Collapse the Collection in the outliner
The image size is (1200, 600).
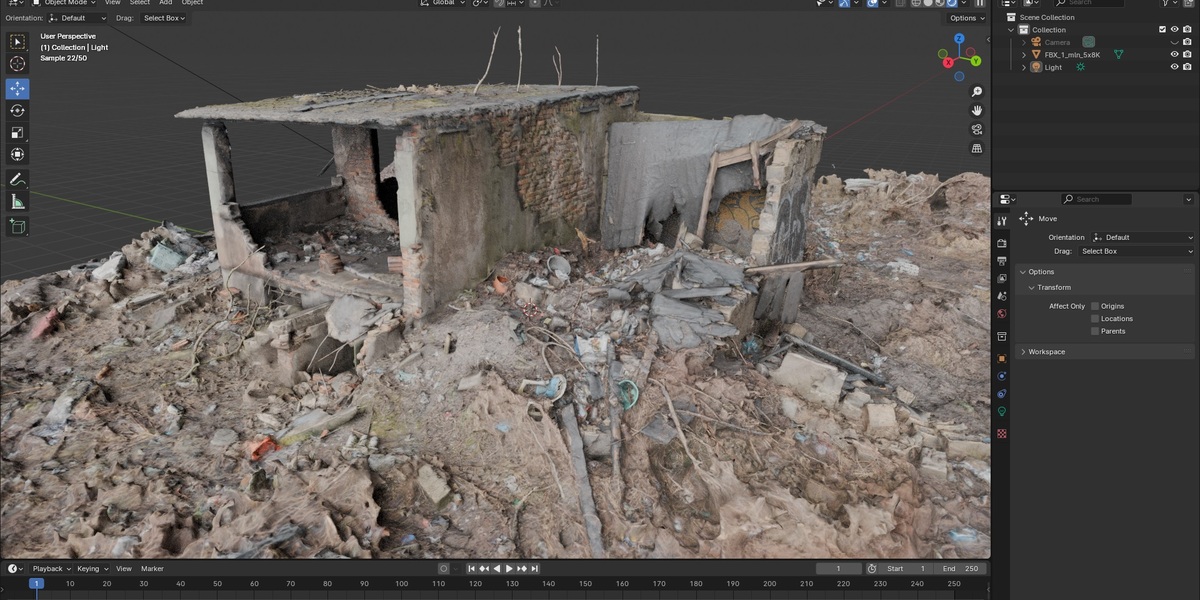(1012, 30)
